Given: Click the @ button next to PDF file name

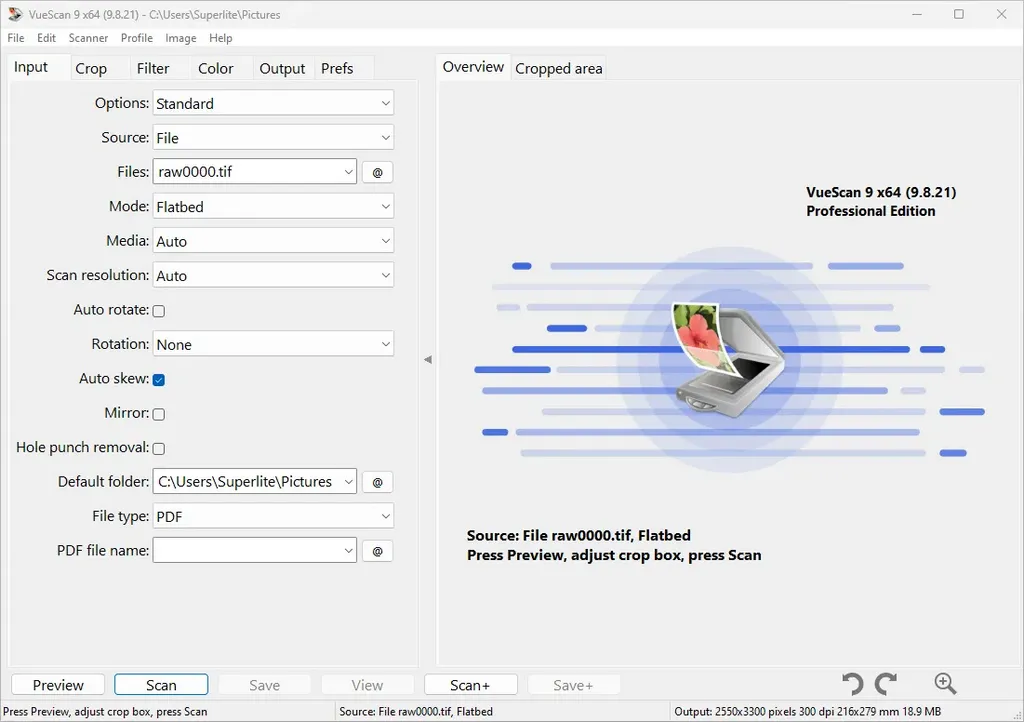Looking at the screenshot, I should tap(377, 551).
